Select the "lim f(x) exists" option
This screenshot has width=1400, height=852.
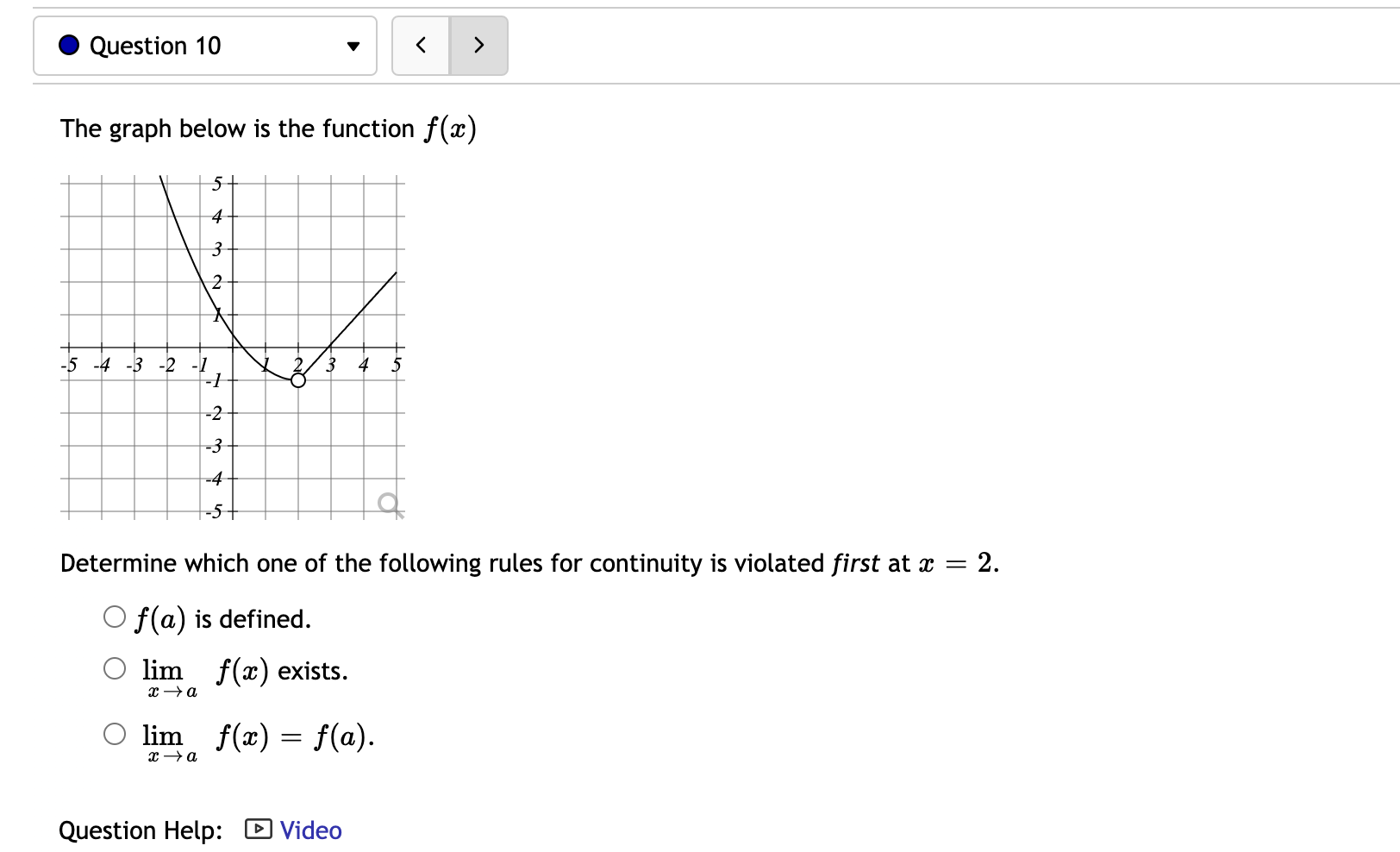(113, 667)
